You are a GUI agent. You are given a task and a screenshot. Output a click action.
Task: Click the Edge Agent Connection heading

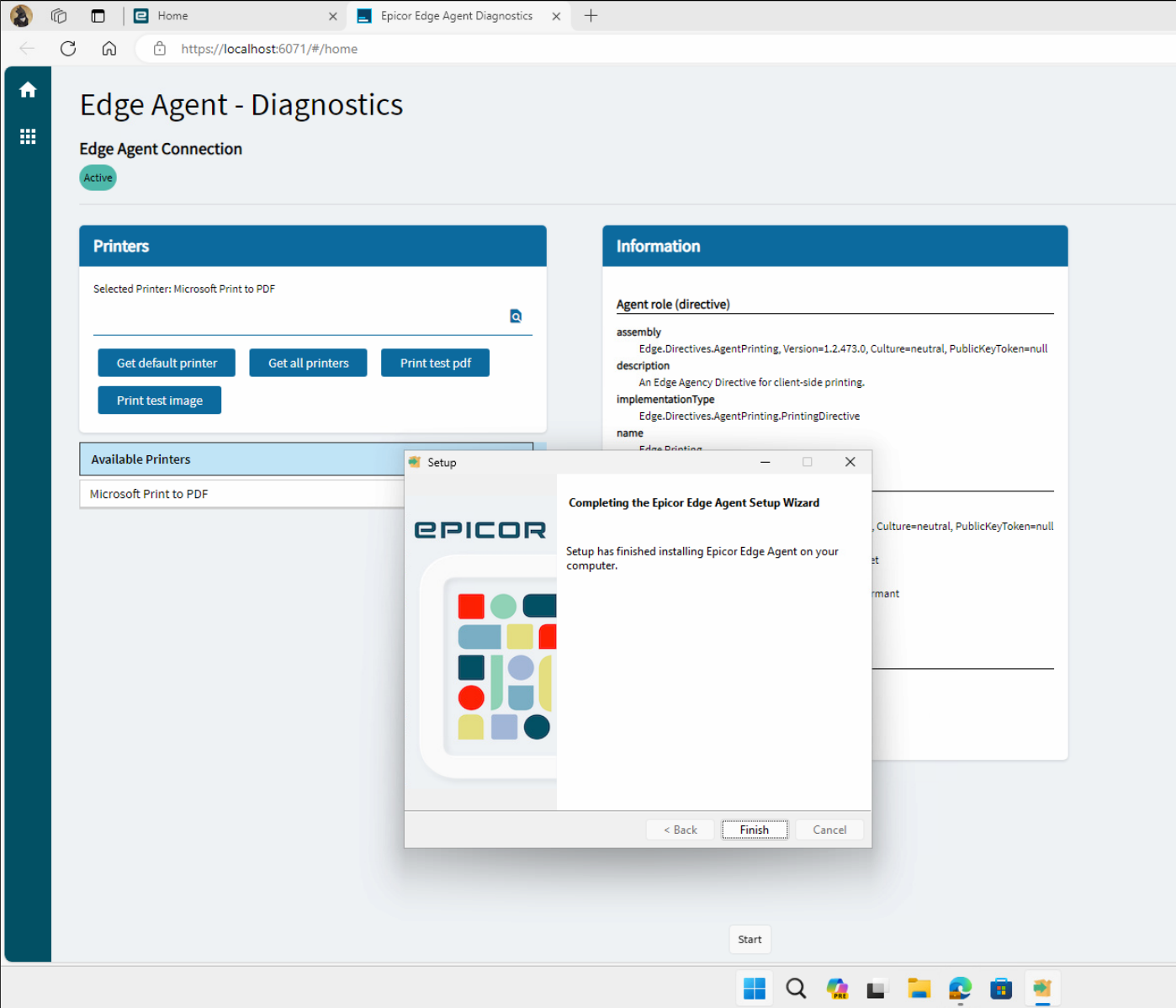coord(161,149)
